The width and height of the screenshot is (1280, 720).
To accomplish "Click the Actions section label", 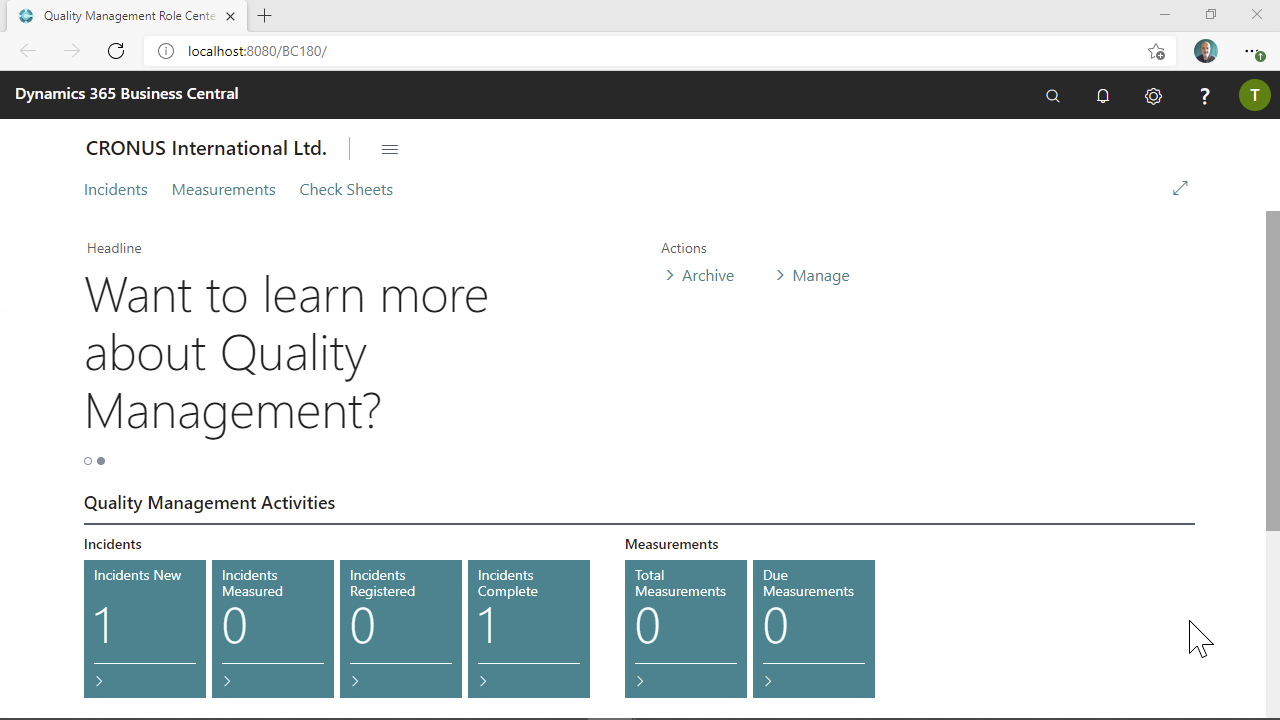I will tap(684, 248).
